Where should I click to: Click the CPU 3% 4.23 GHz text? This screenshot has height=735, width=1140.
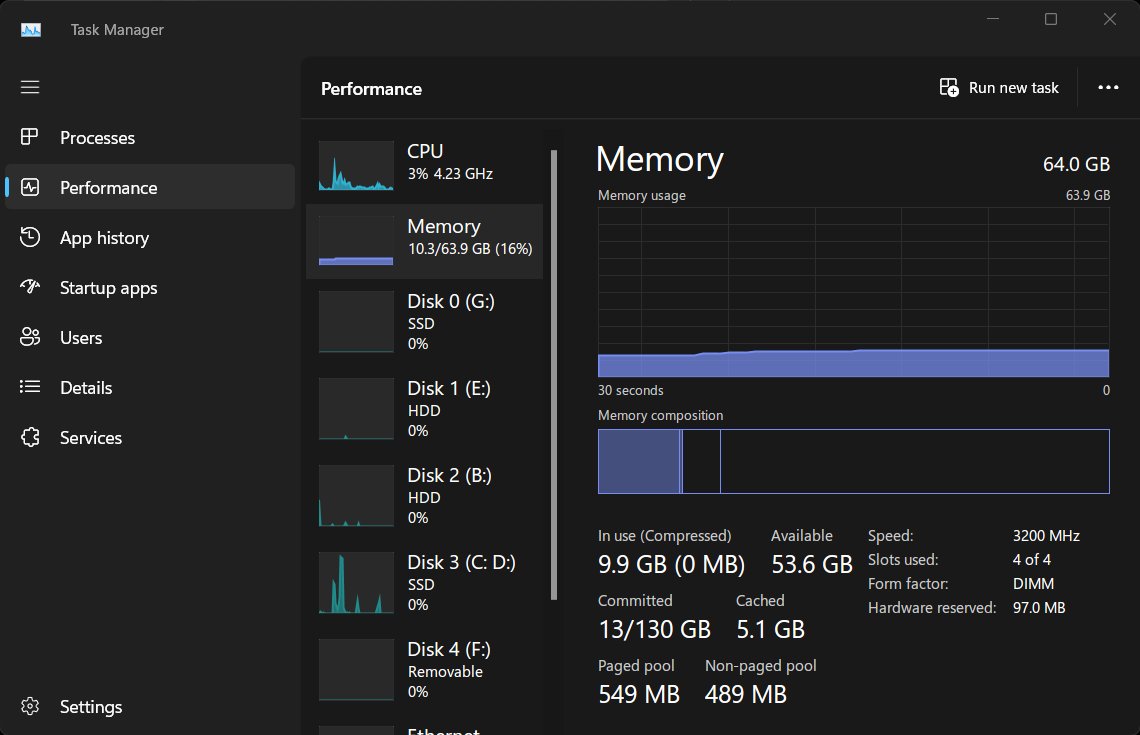click(x=450, y=174)
